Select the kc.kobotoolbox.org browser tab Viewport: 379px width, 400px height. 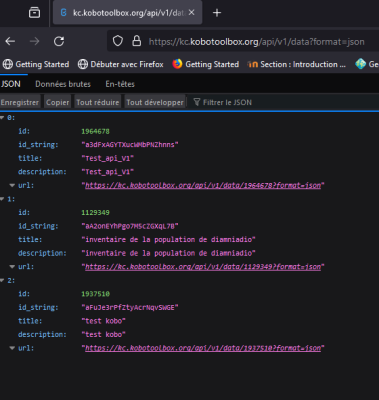[128, 13]
